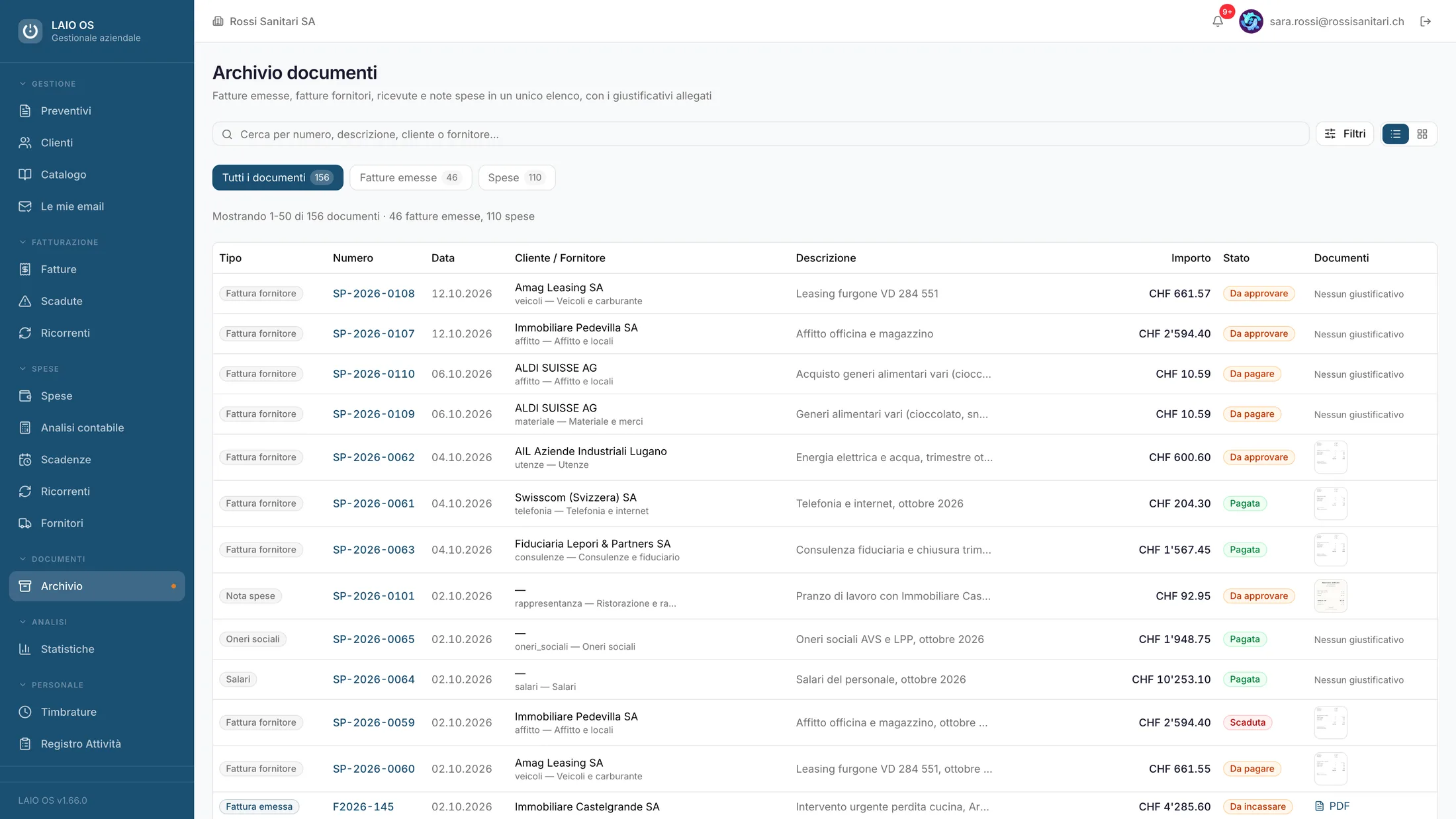Collapse the PERSONALE sidebar section
1456x819 pixels.
tap(51, 685)
